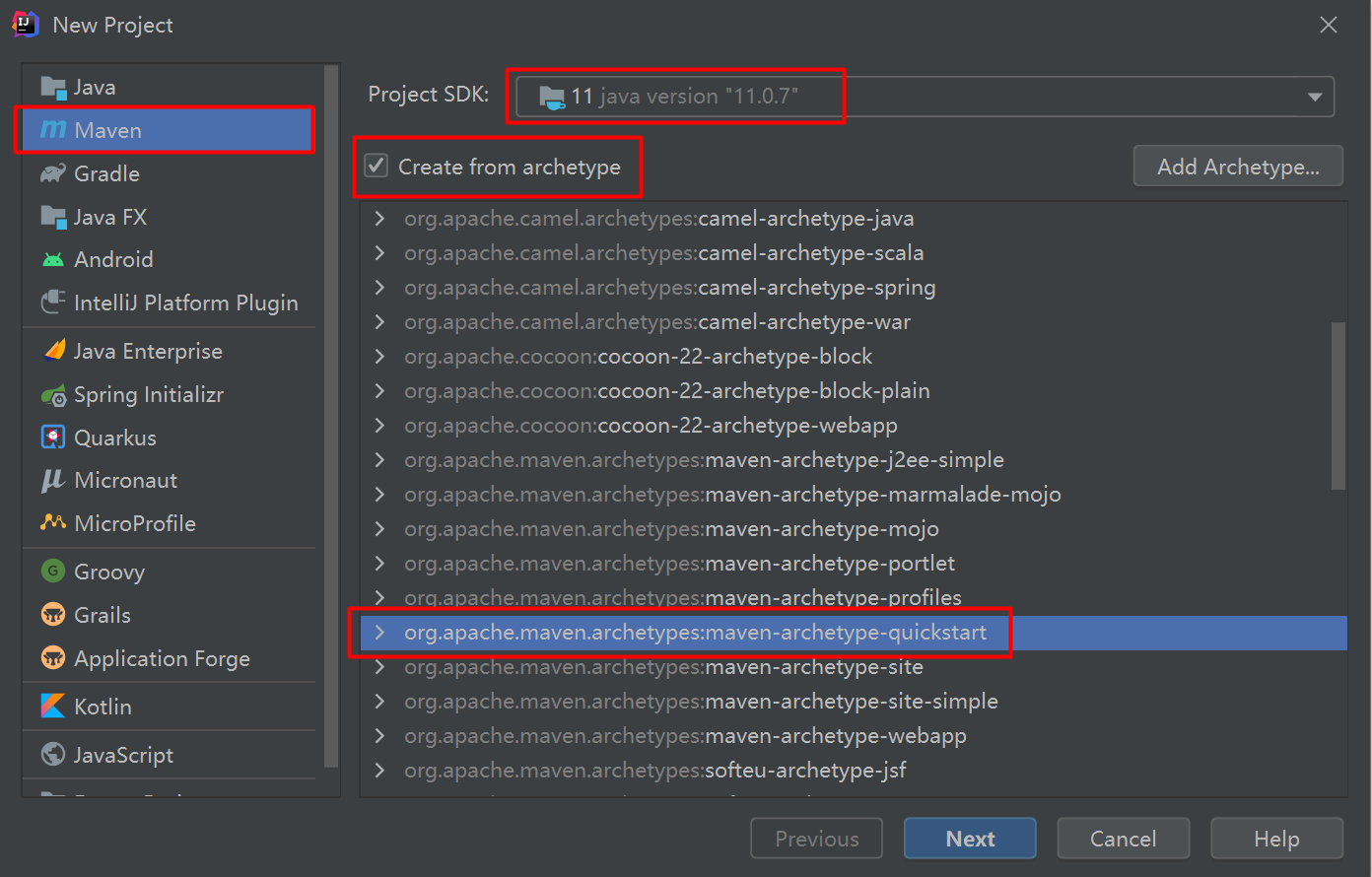
Task: Click the Micronaut mu icon
Action: click(53, 480)
